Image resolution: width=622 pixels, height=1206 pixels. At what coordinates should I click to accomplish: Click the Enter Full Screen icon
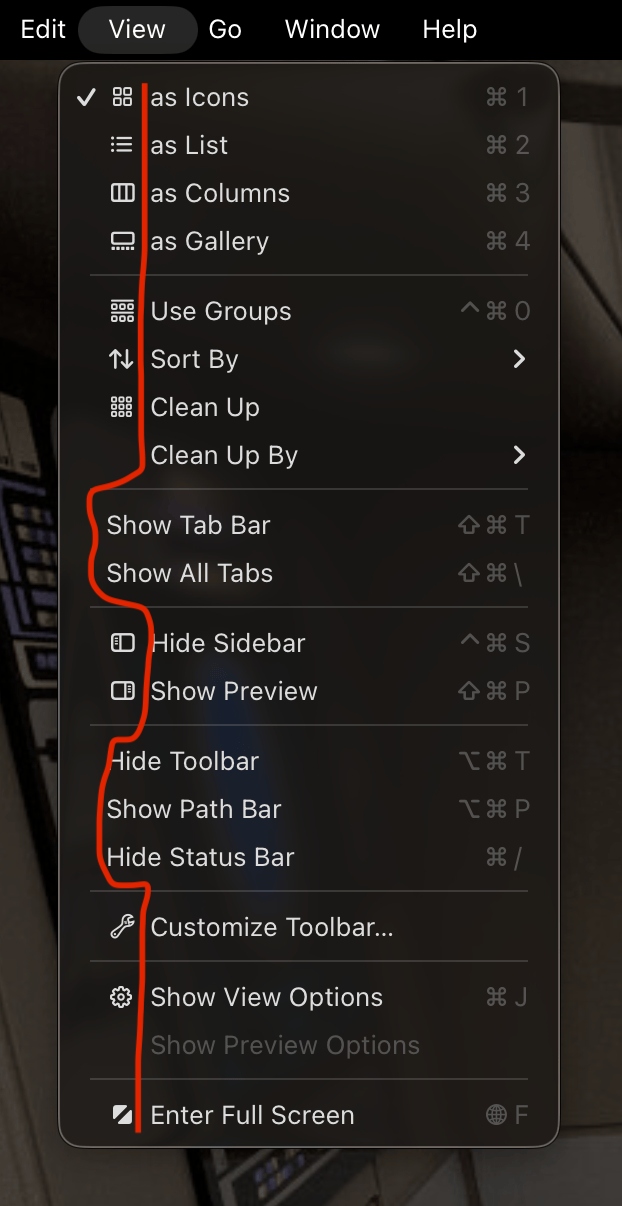122,1115
